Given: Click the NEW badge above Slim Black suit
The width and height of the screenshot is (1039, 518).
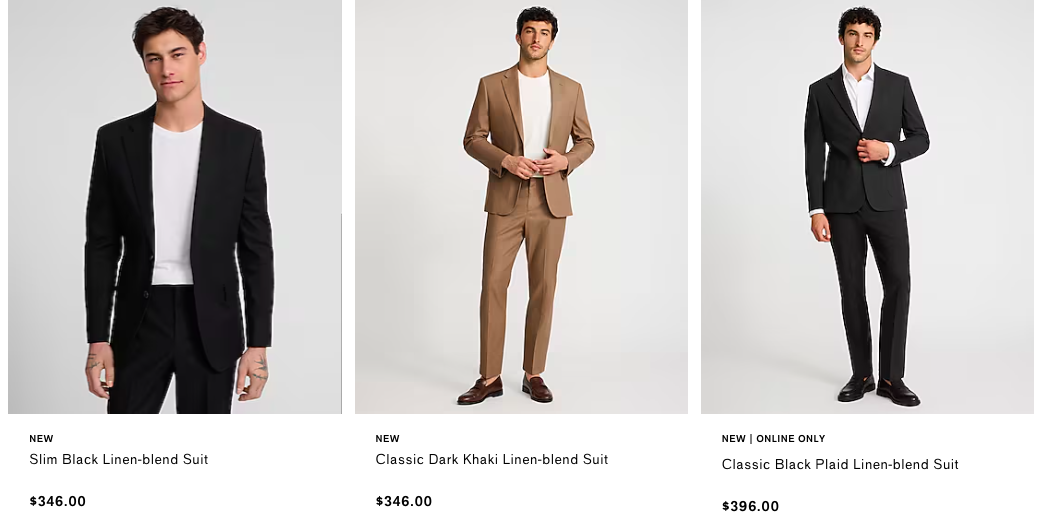Looking at the screenshot, I should click(41, 439).
